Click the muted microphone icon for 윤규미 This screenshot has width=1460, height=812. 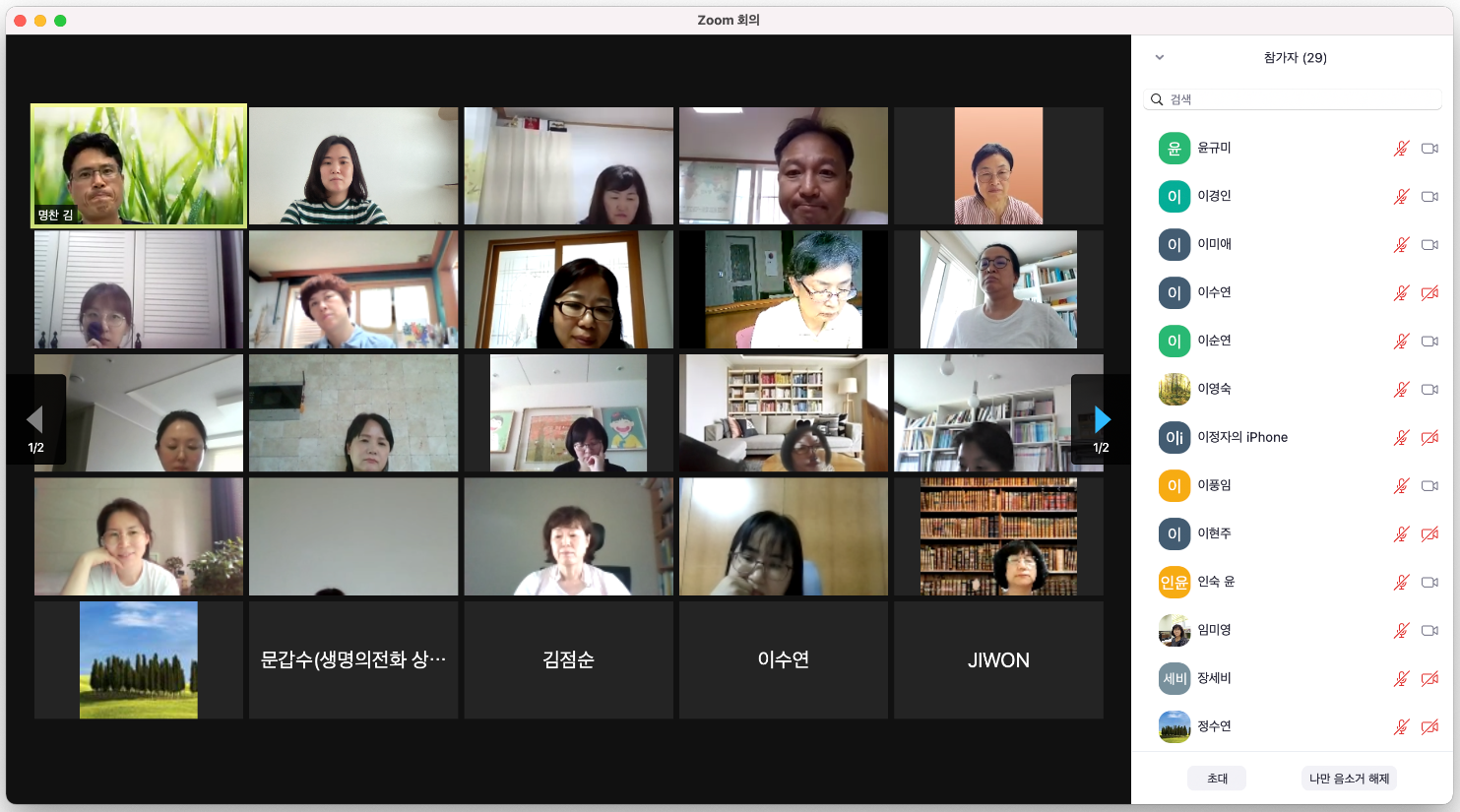[1401, 149]
